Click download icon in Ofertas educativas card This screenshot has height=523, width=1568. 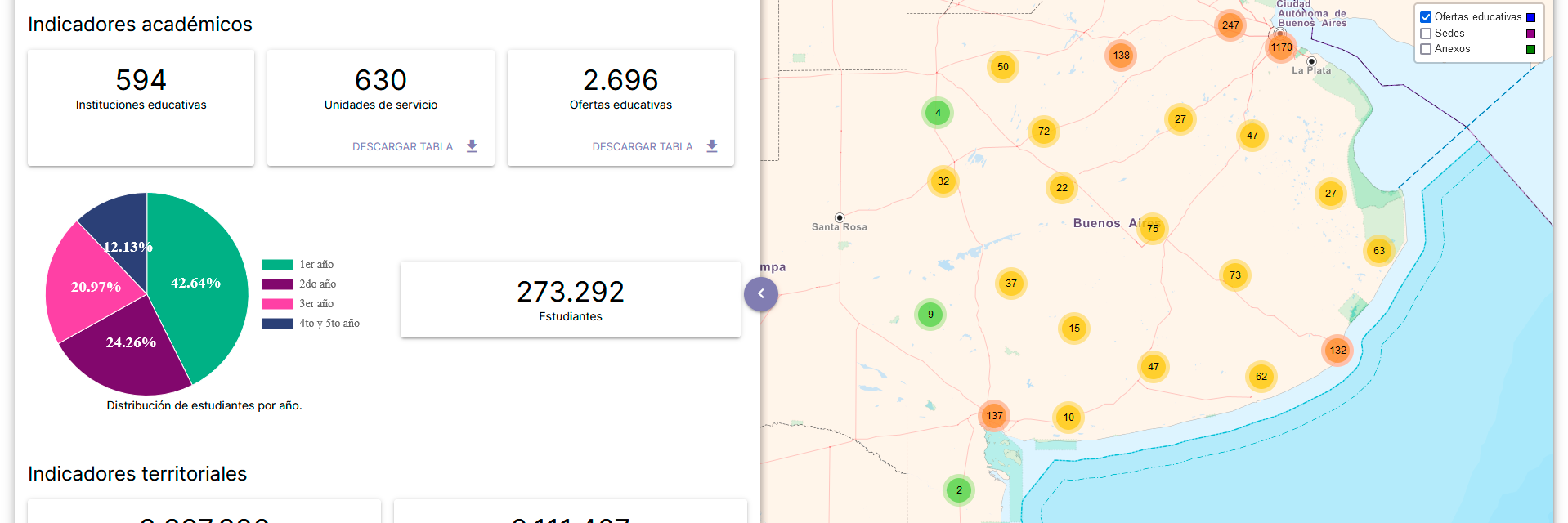tap(712, 146)
